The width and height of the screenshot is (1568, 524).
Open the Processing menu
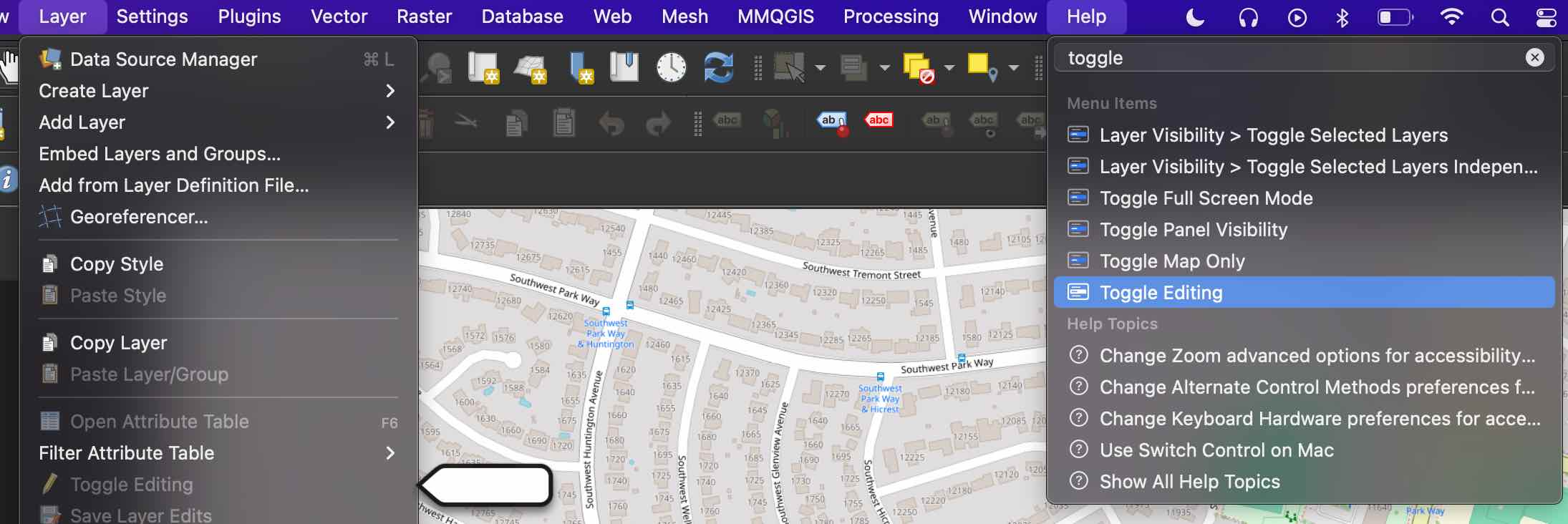point(891,16)
